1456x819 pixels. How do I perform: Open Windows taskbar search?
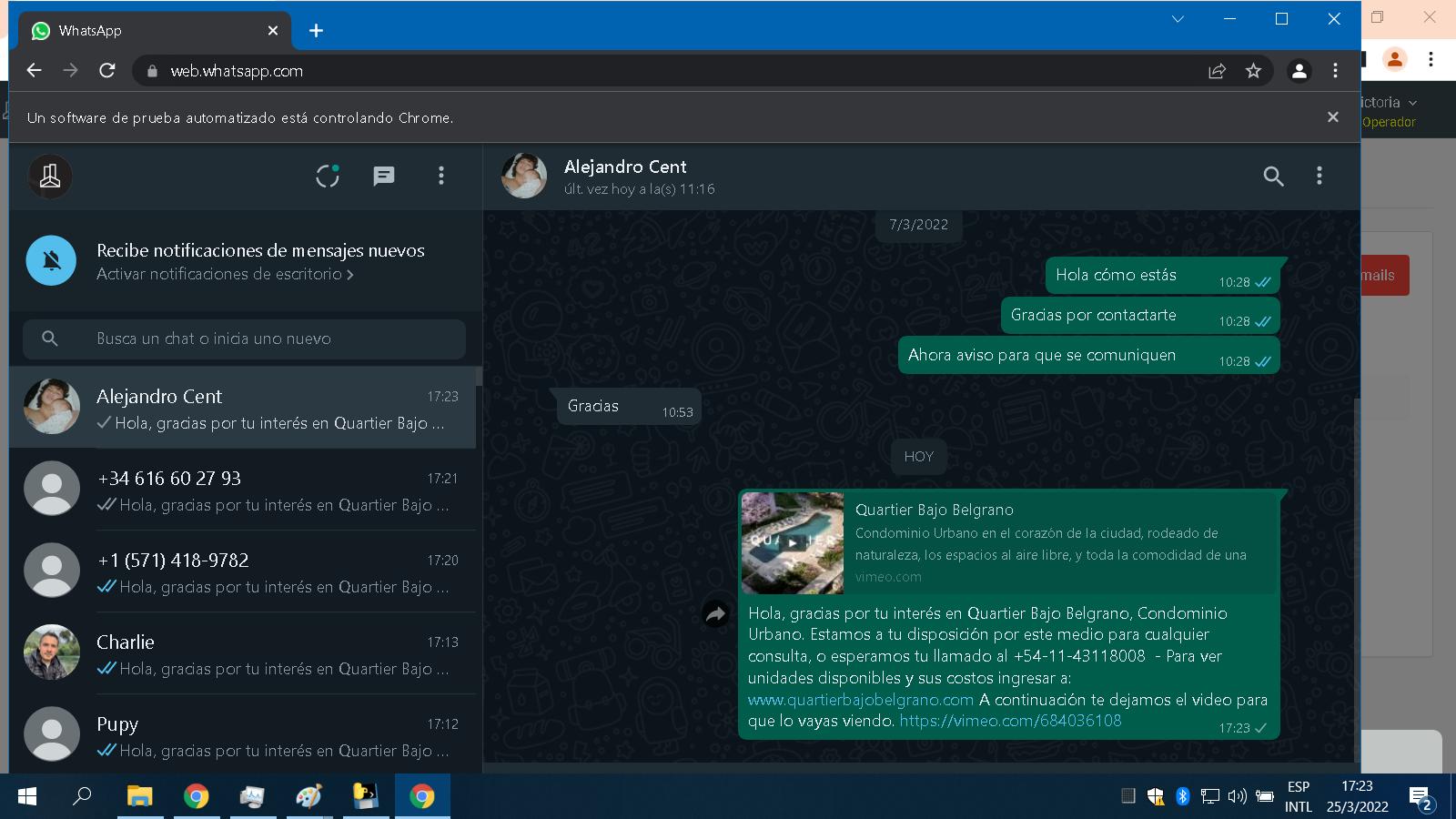coord(82,796)
